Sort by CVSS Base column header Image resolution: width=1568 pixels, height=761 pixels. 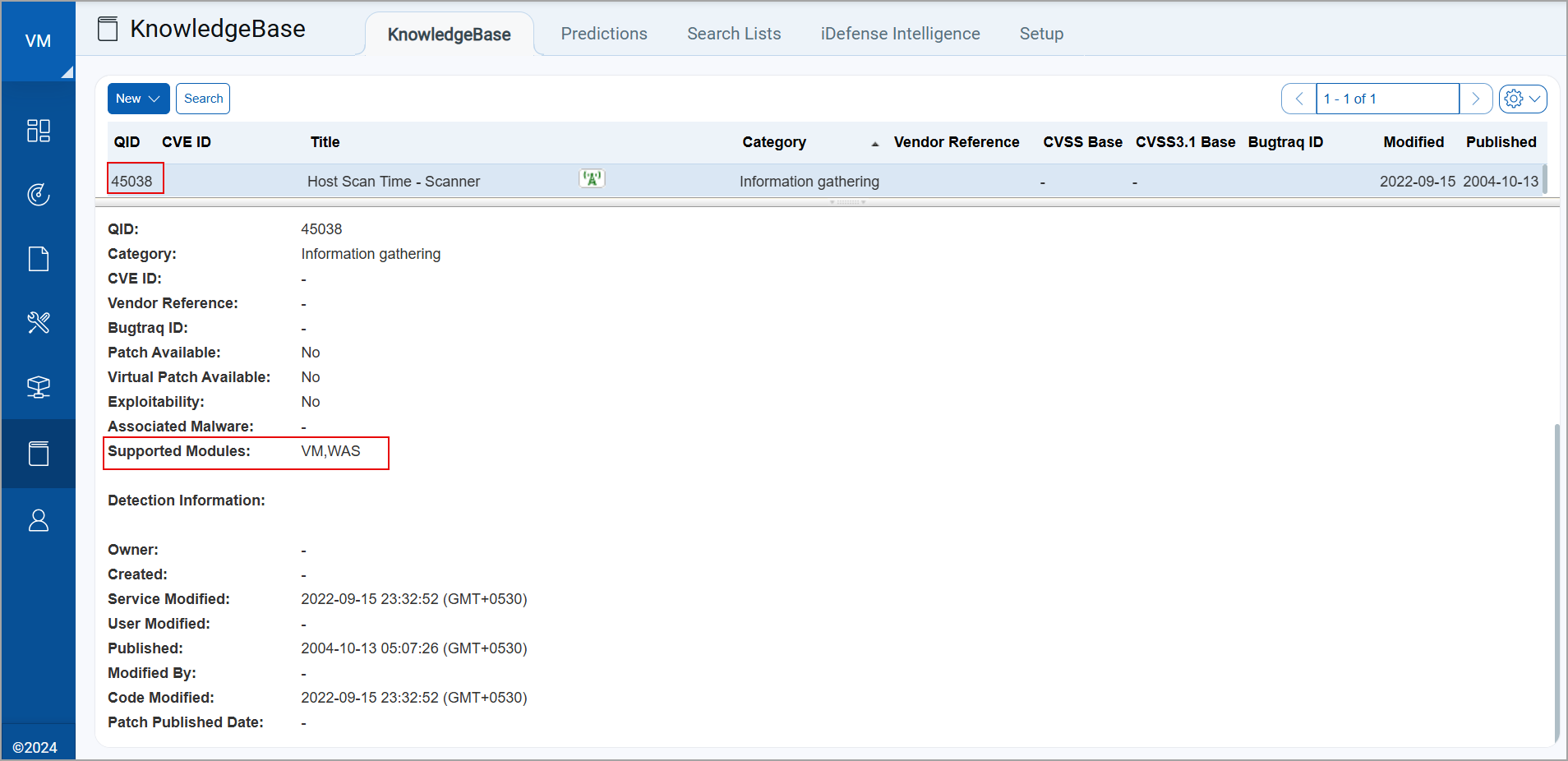1082,142
